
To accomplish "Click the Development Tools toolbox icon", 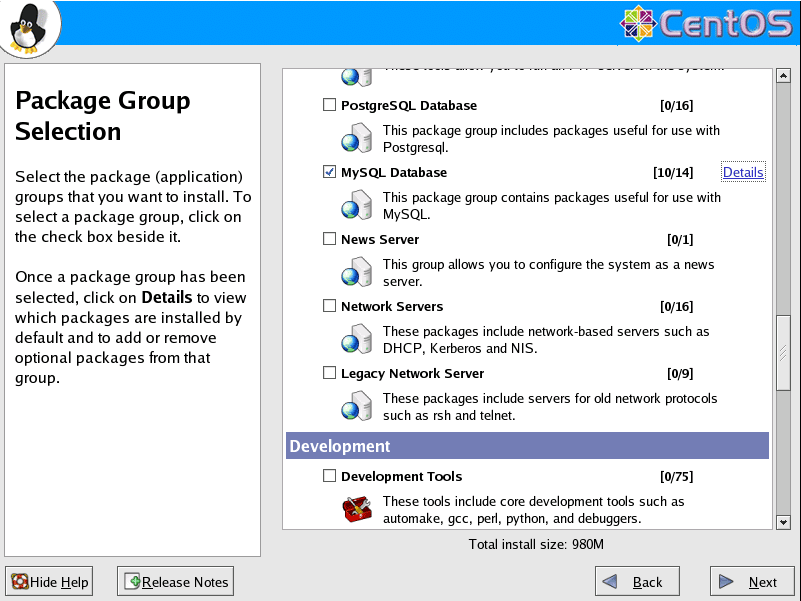I will click(x=356, y=509).
